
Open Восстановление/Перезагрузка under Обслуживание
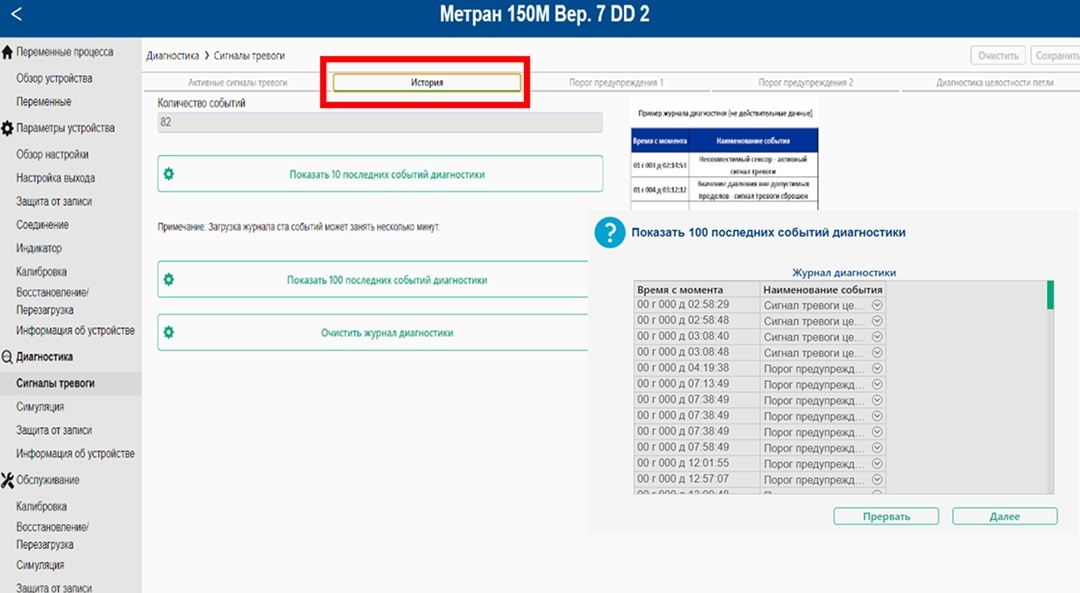coord(52,535)
